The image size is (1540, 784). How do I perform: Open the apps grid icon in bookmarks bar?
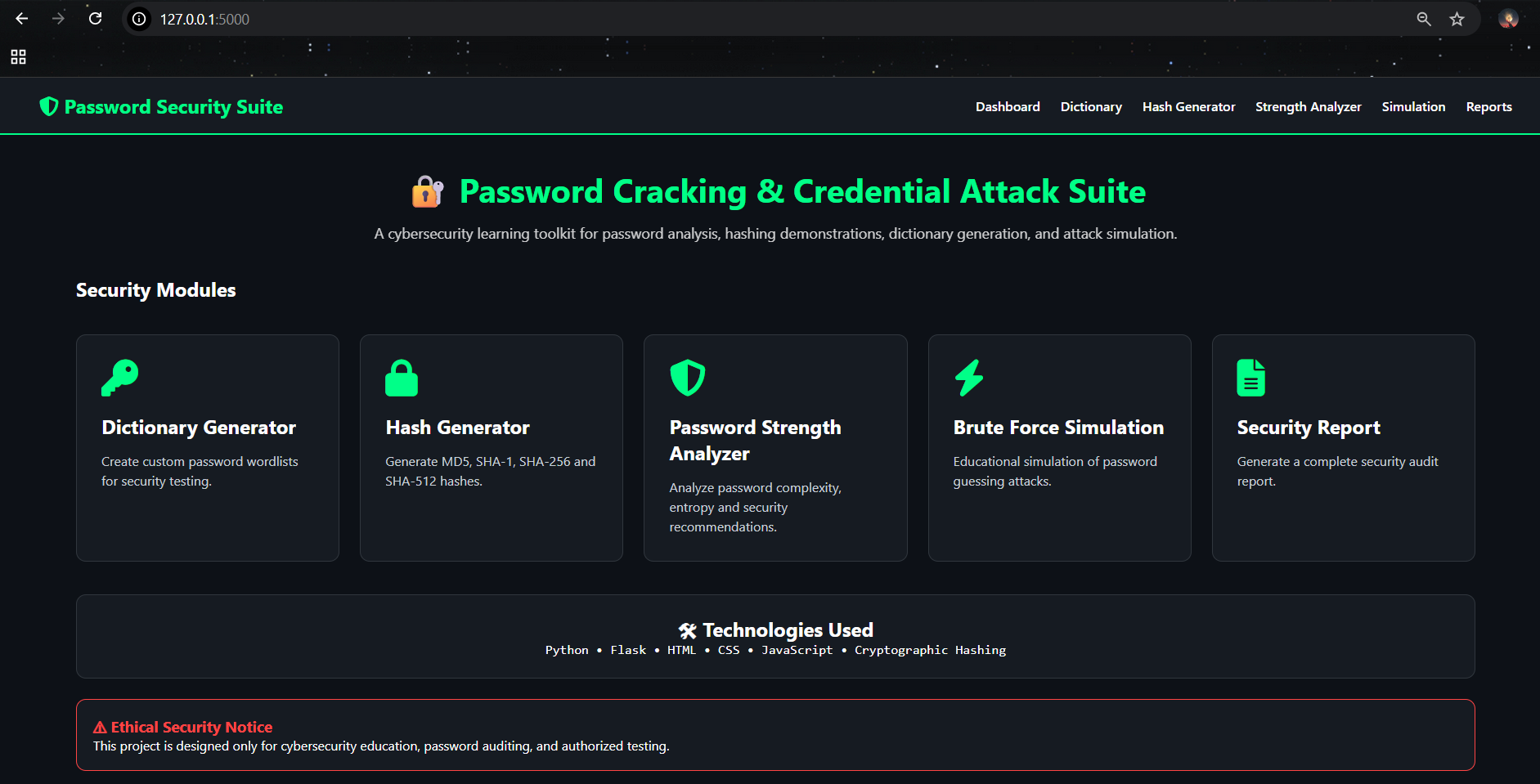(x=18, y=56)
